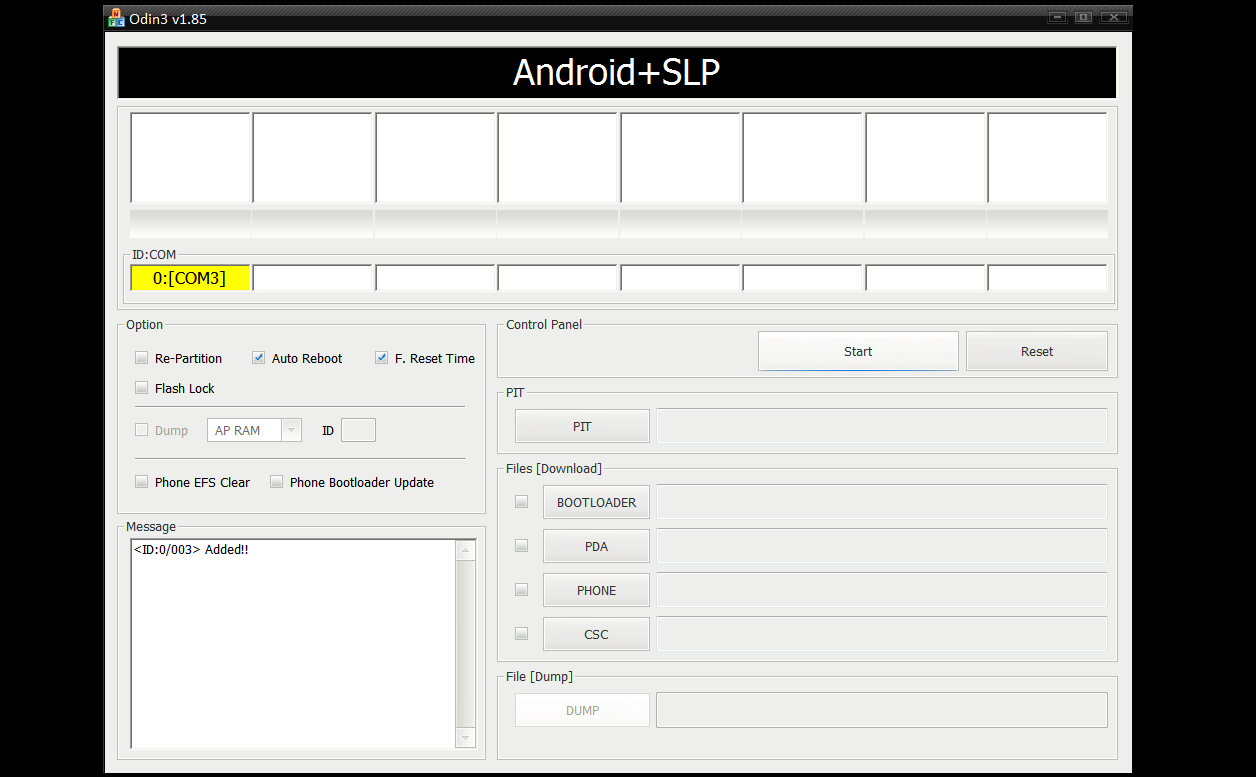The height and width of the screenshot is (777, 1256).
Task: Uncheck F. Reset Time option
Action: click(x=381, y=358)
